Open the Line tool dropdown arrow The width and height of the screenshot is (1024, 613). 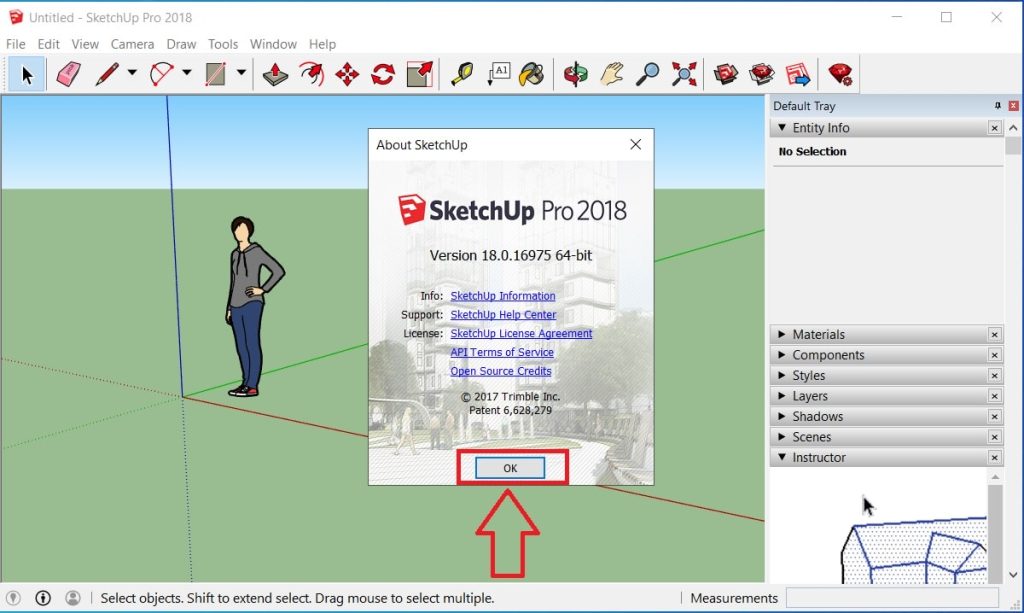(x=132, y=72)
